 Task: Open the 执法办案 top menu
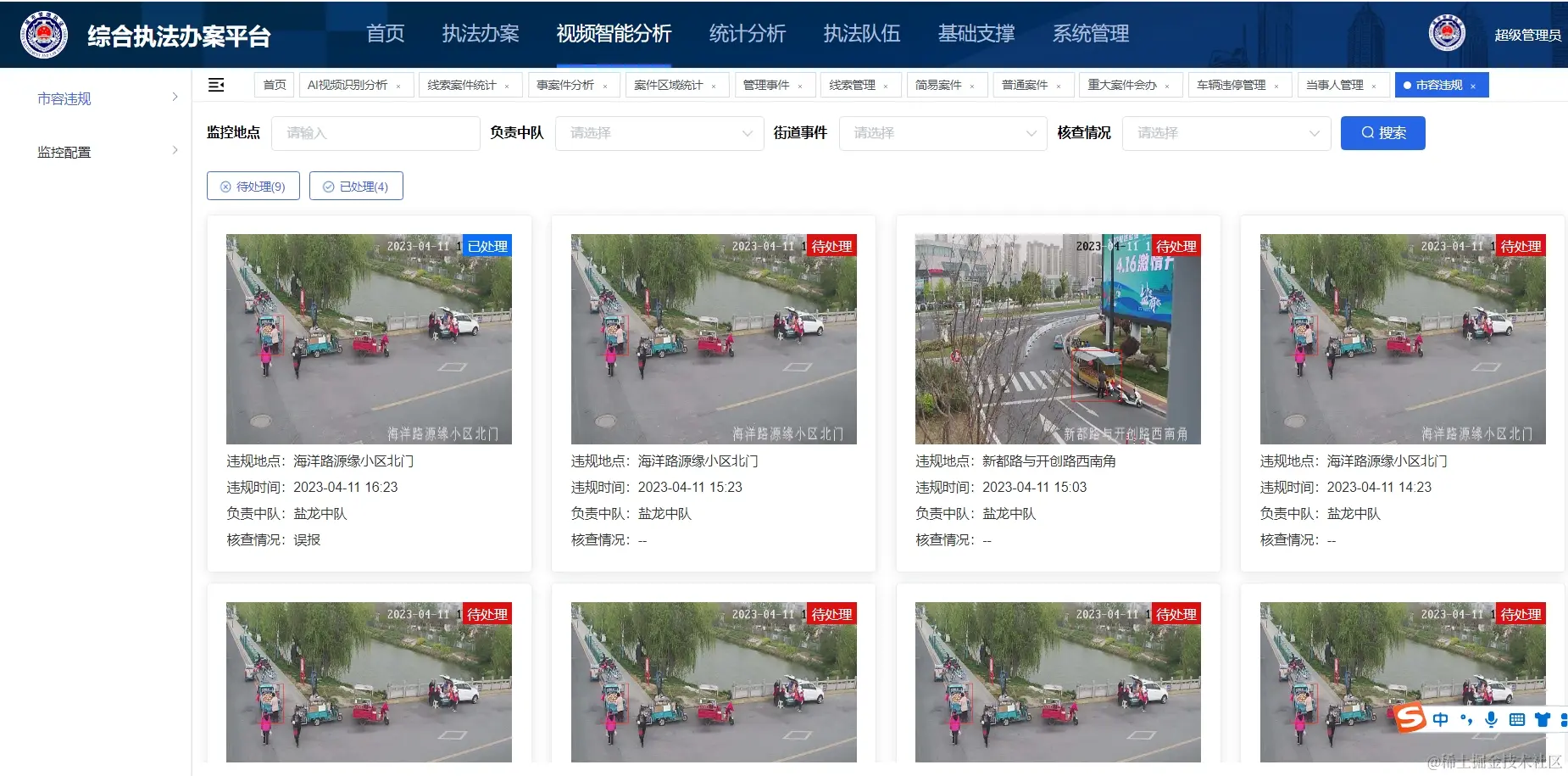tap(481, 34)
